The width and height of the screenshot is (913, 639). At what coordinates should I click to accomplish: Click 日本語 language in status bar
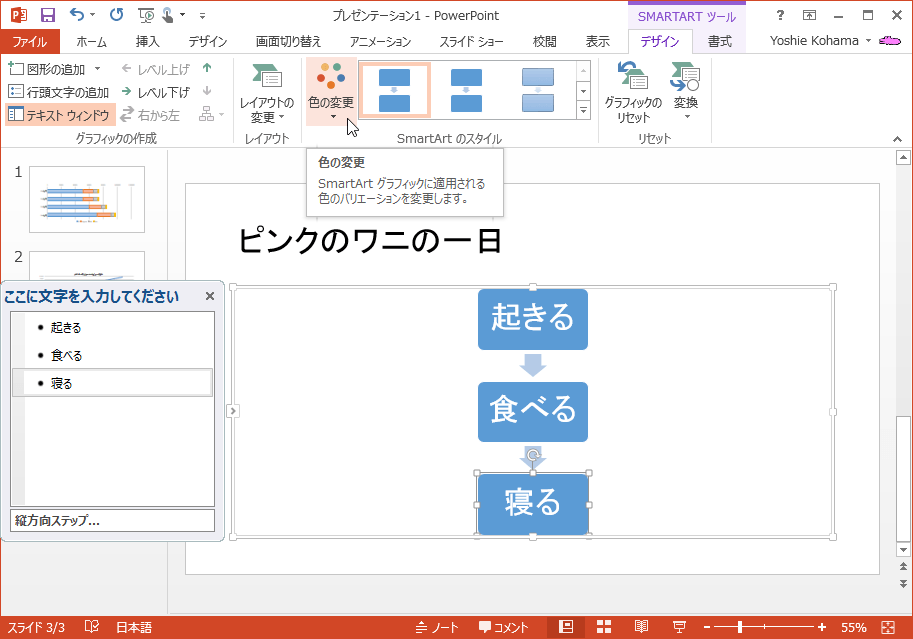(134, 627)
